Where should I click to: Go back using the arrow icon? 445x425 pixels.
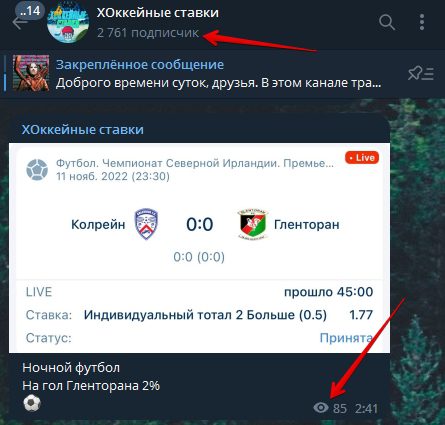click(18, 23)
